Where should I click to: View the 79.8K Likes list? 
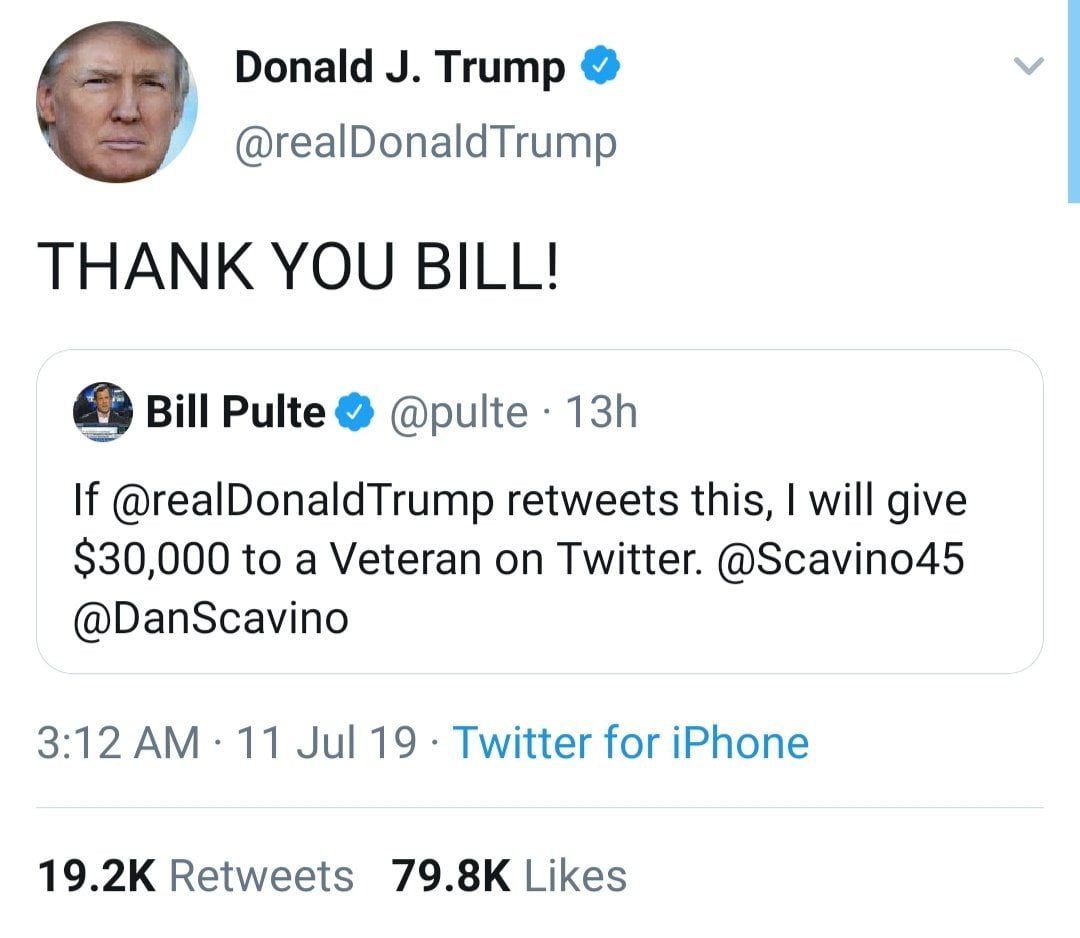point(509,876)
